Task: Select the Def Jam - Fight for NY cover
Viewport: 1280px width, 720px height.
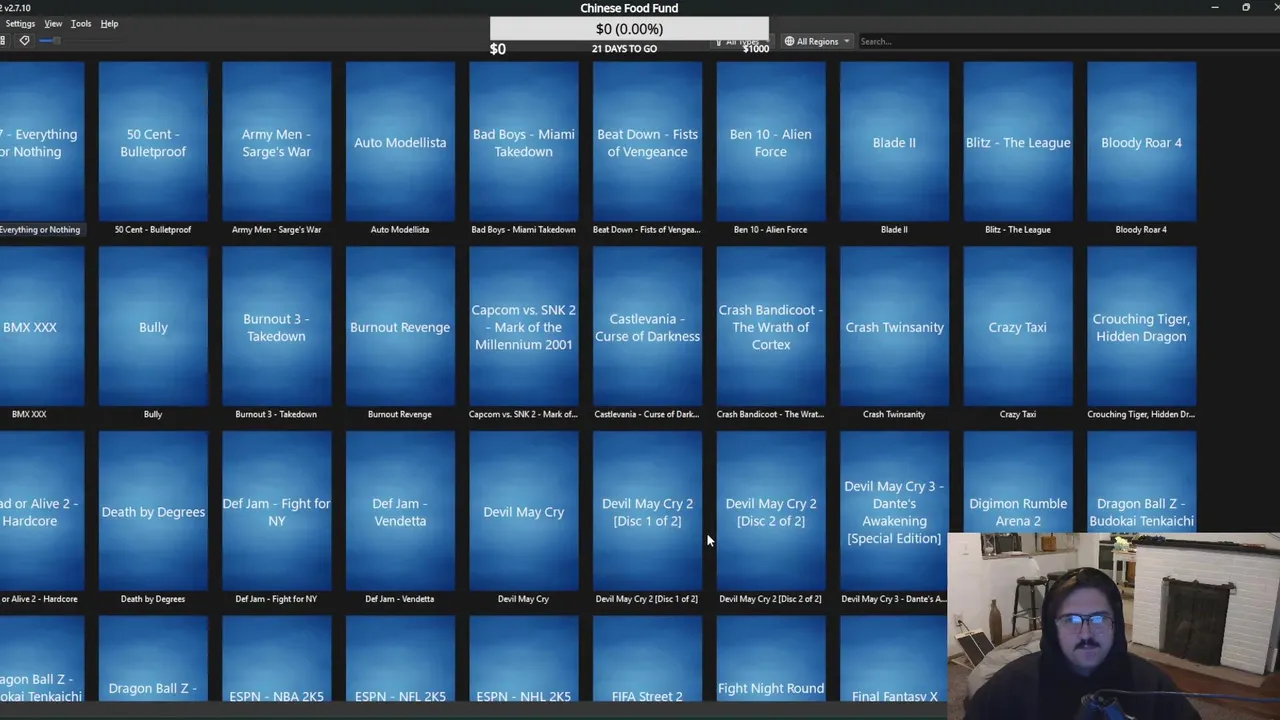Action: click(276, 511)
